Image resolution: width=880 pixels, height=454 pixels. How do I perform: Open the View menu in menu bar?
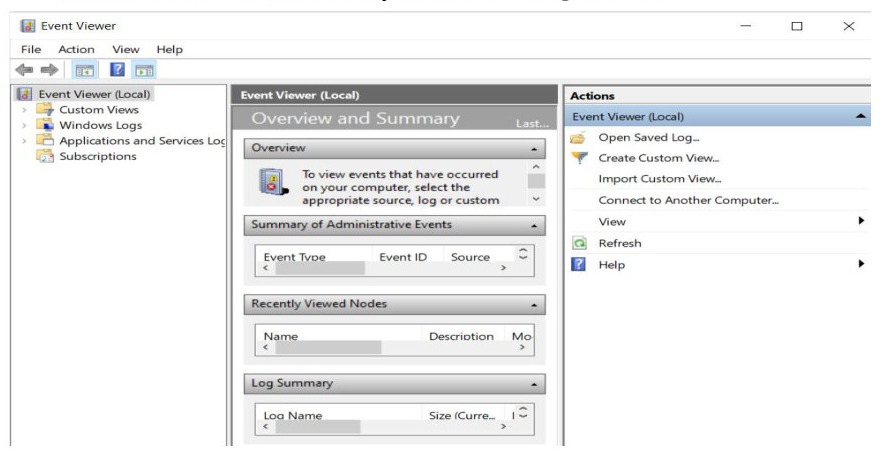pos(126,49)
